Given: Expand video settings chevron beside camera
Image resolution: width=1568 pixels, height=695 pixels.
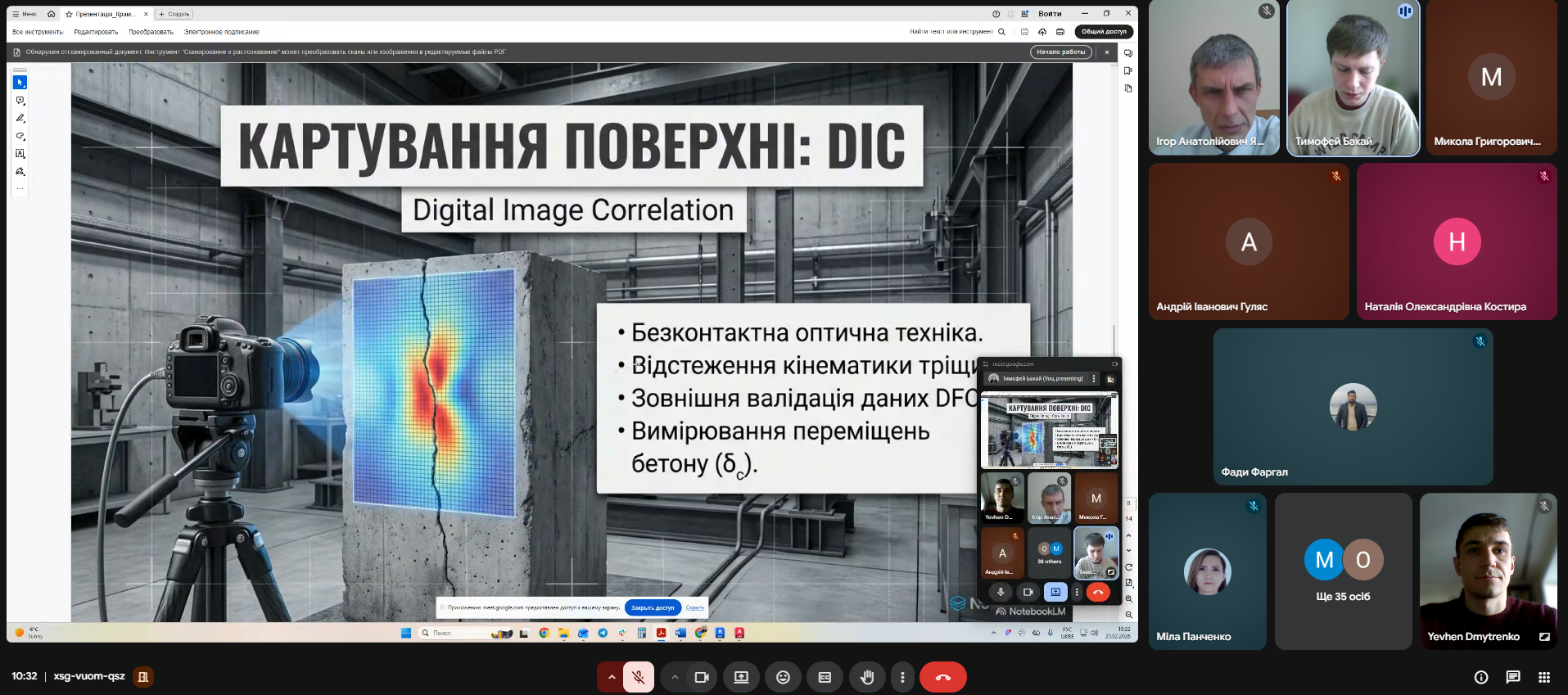Looking at the screenshot, I should pos(675,677).
